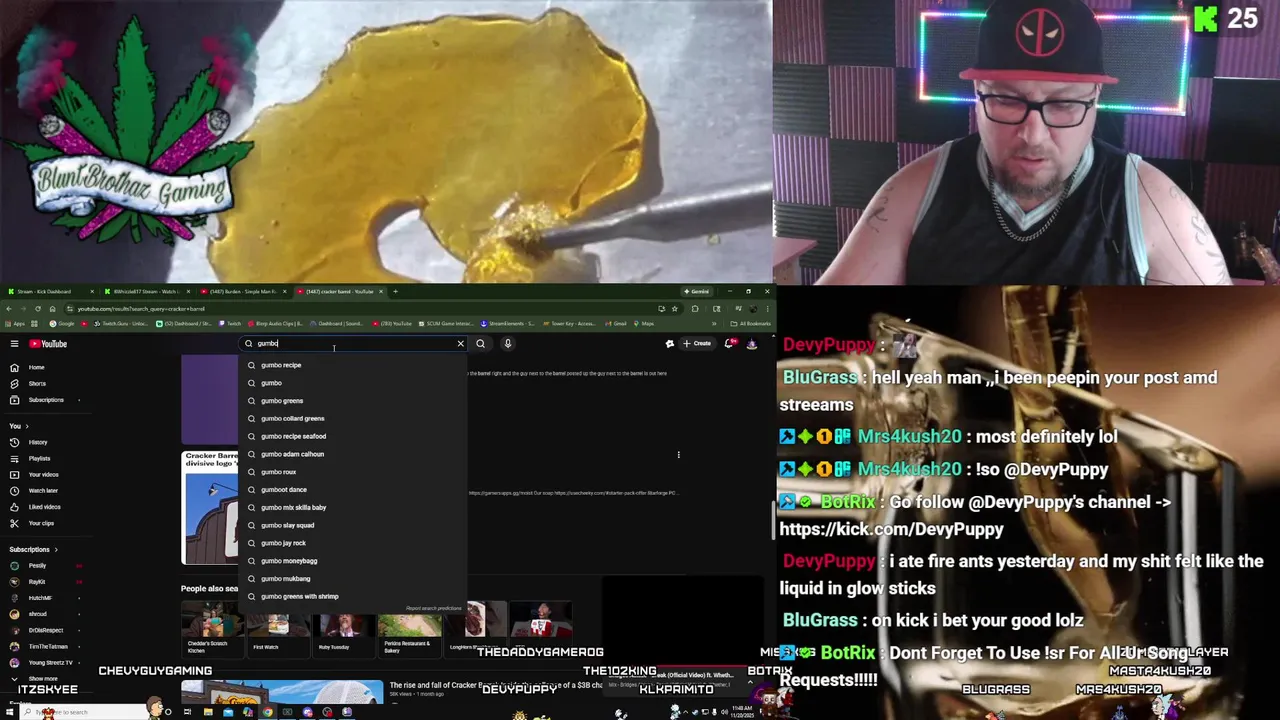Open File Explorer from the taskbar

point(208,712)
